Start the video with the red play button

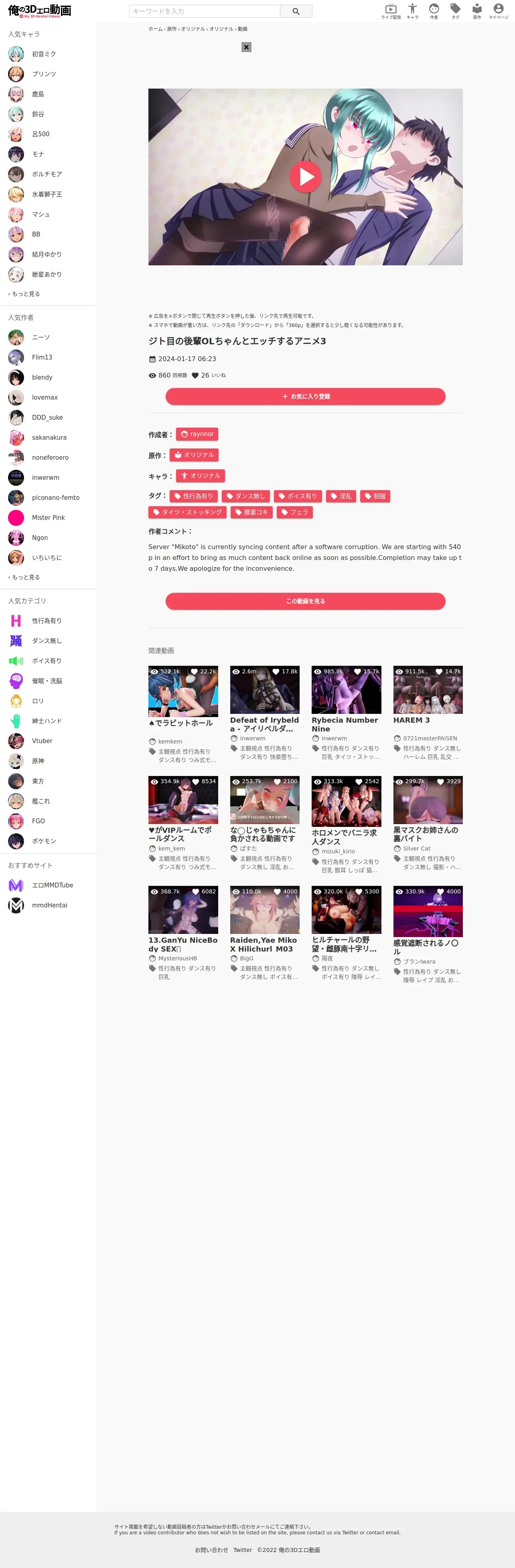pyautogui.click(x=305, y=176)
